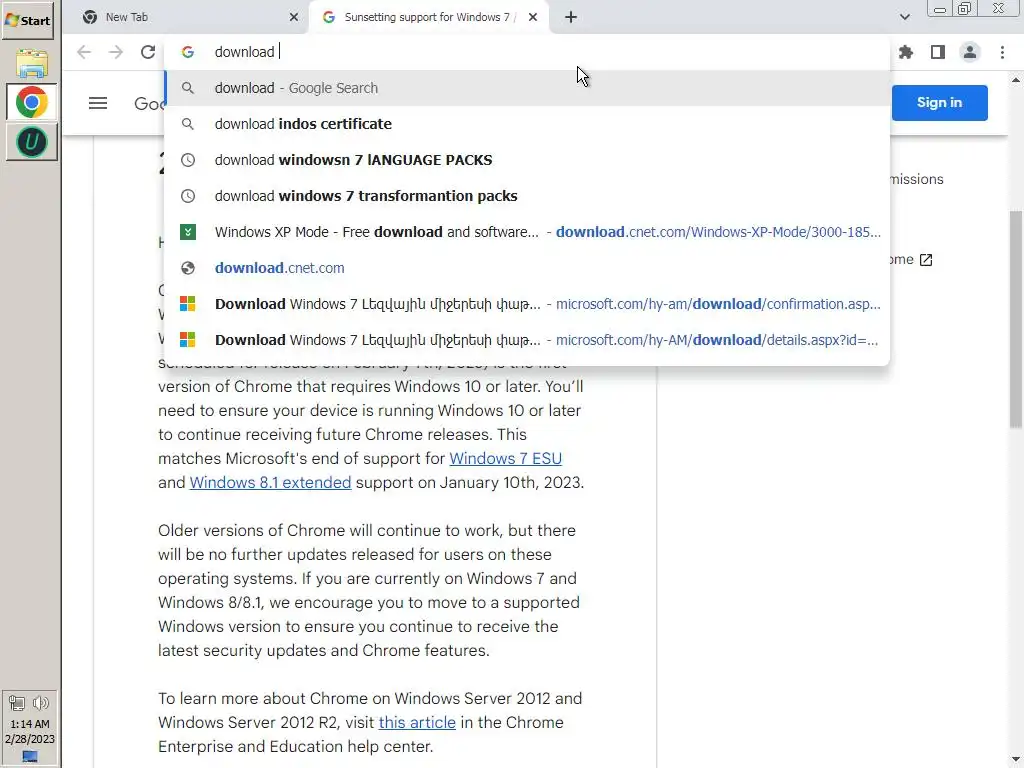
Task: Follow the Windows 7 ESU link
Action: click(x=505, y=458)
